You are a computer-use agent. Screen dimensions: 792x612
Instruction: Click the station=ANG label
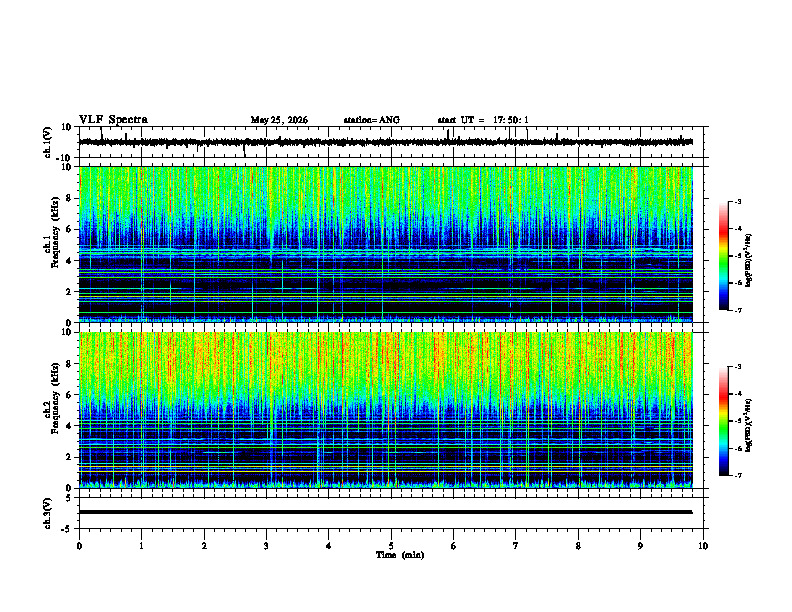(x=372, y=120)
